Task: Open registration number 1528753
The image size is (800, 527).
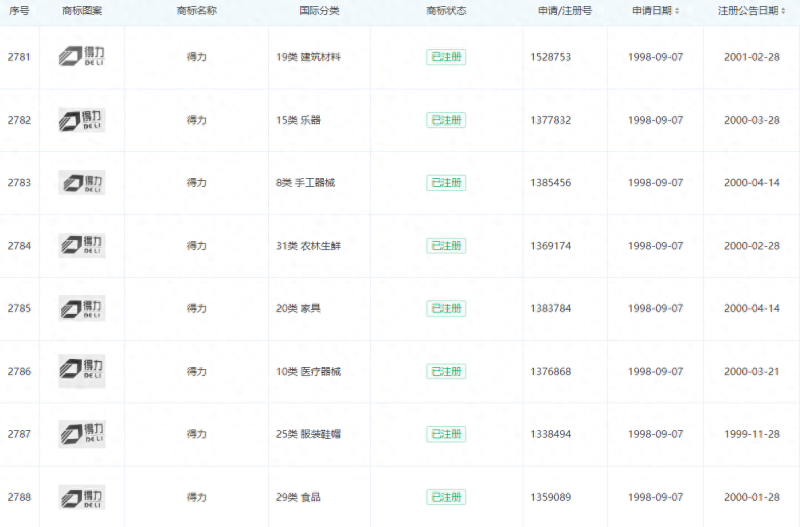Action: coord(550,57)
